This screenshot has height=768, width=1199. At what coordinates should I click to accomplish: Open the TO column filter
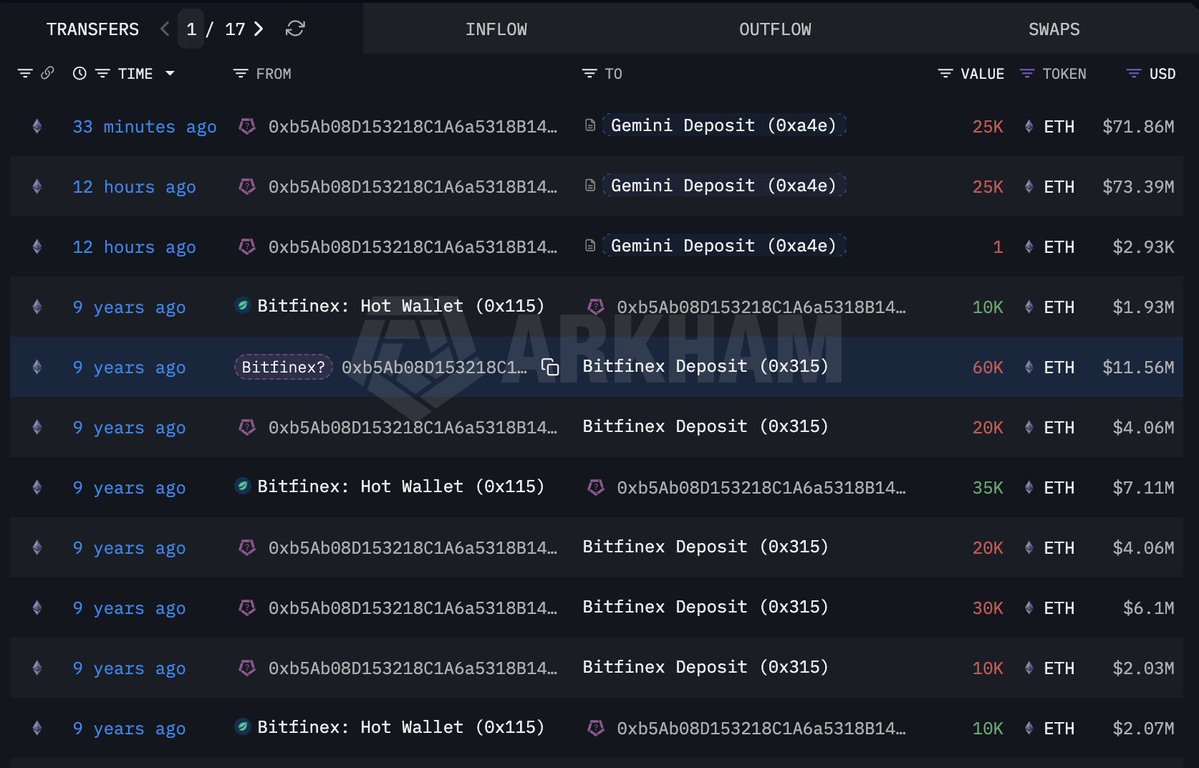pos(589,73)
